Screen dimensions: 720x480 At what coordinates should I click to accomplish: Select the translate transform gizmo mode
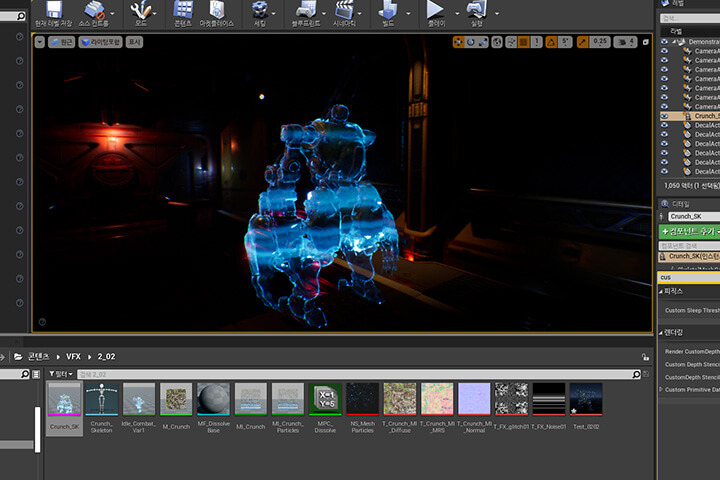458,42
